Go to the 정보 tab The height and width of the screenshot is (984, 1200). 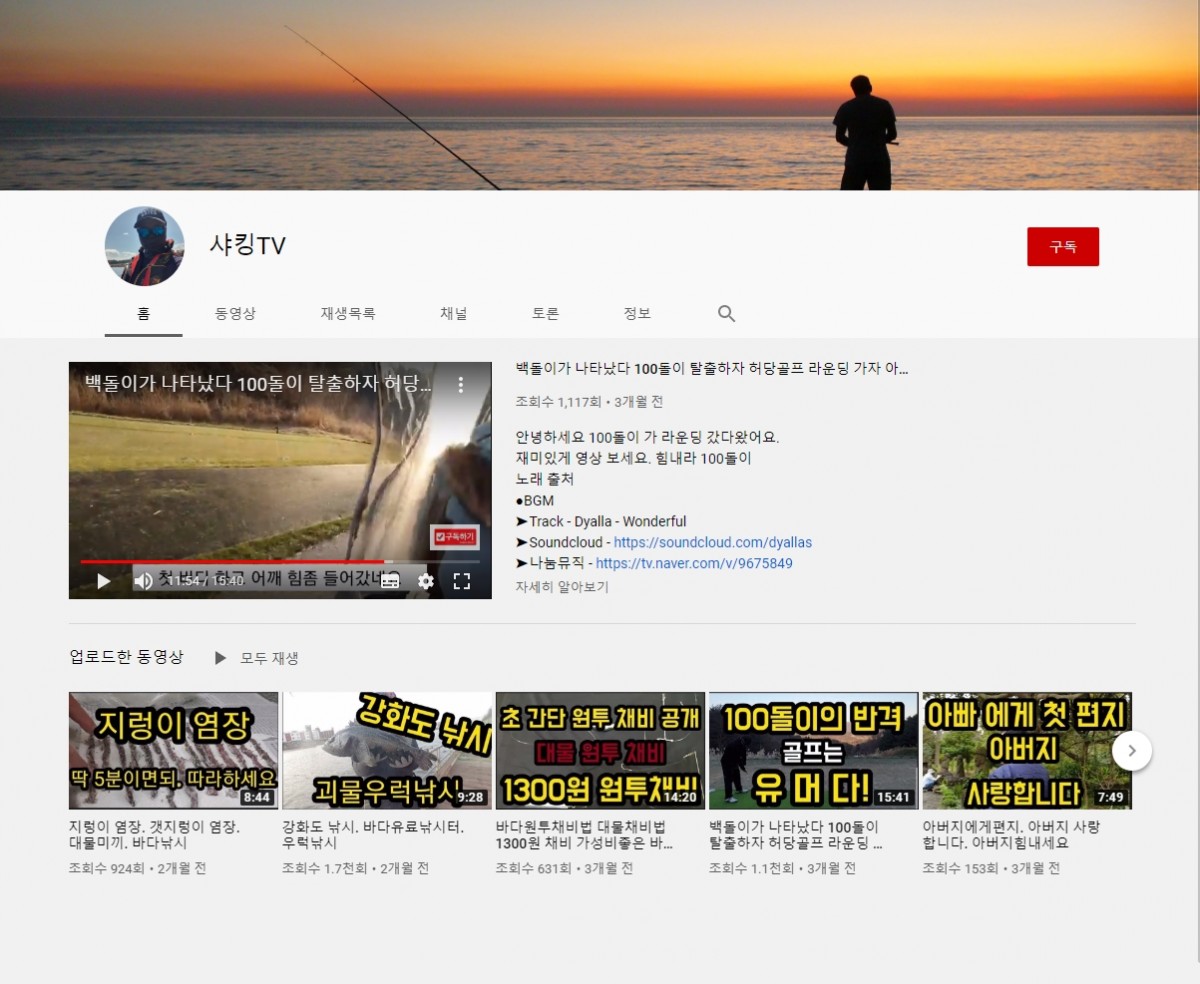pyautogui.click(x=637, y=313)
